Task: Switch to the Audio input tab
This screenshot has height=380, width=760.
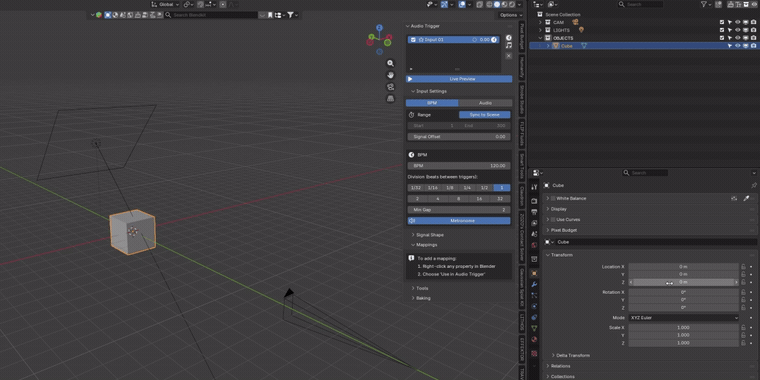Action: pyautogui.click(x=485, y=103)
